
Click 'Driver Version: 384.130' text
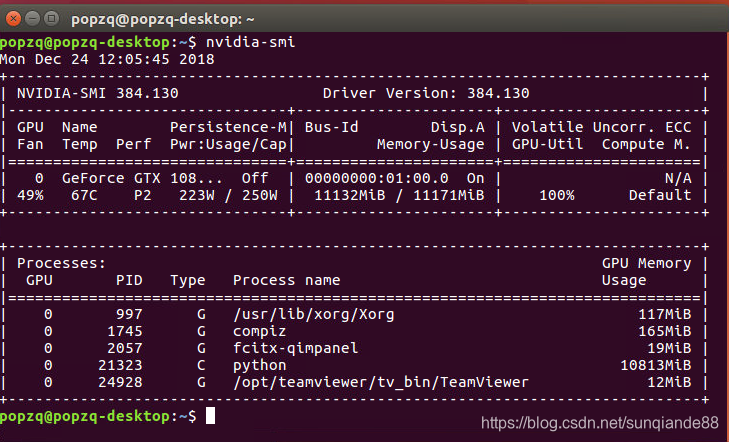[426, 93]
